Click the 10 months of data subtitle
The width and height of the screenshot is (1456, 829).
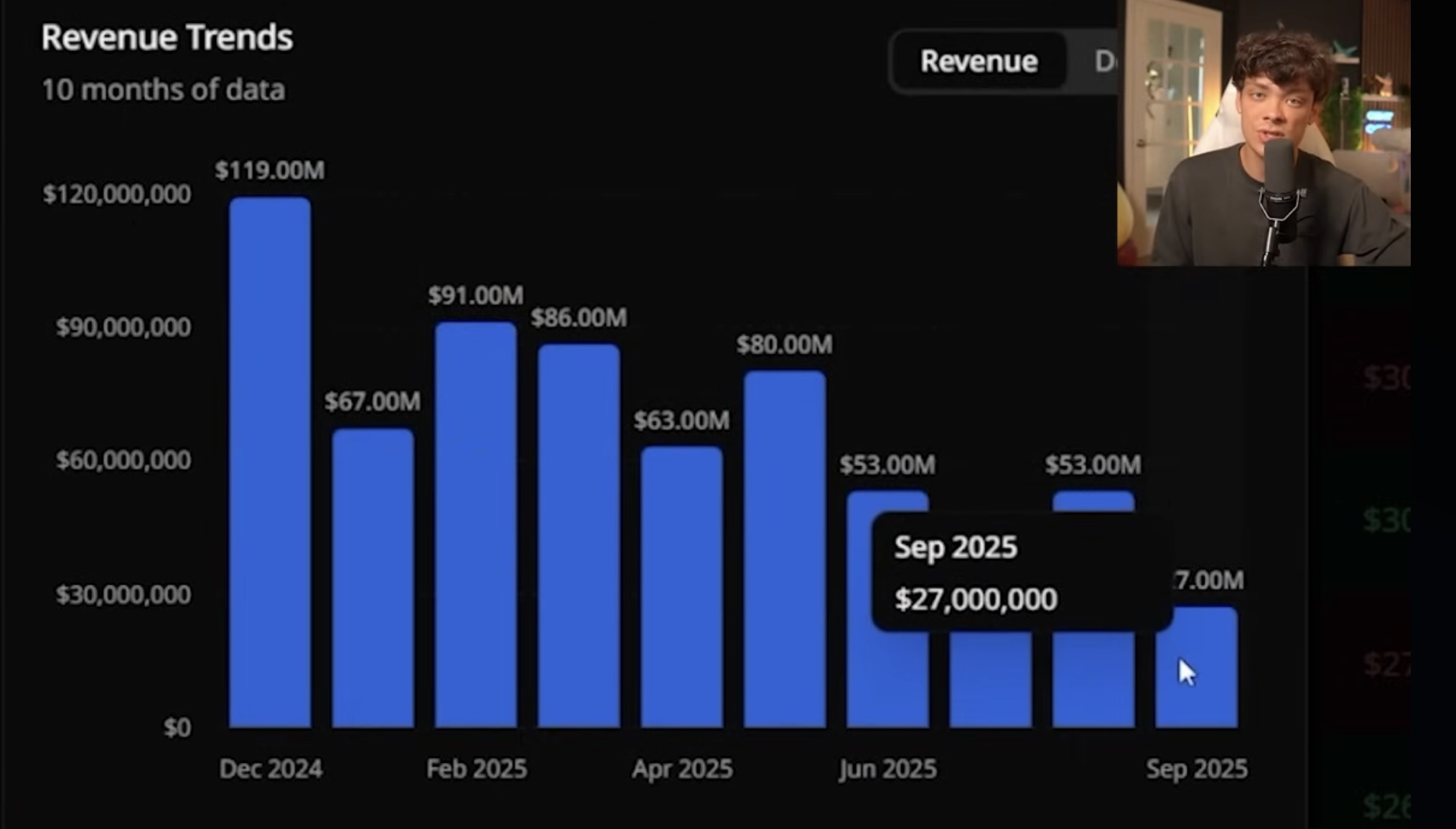point(163,90)
